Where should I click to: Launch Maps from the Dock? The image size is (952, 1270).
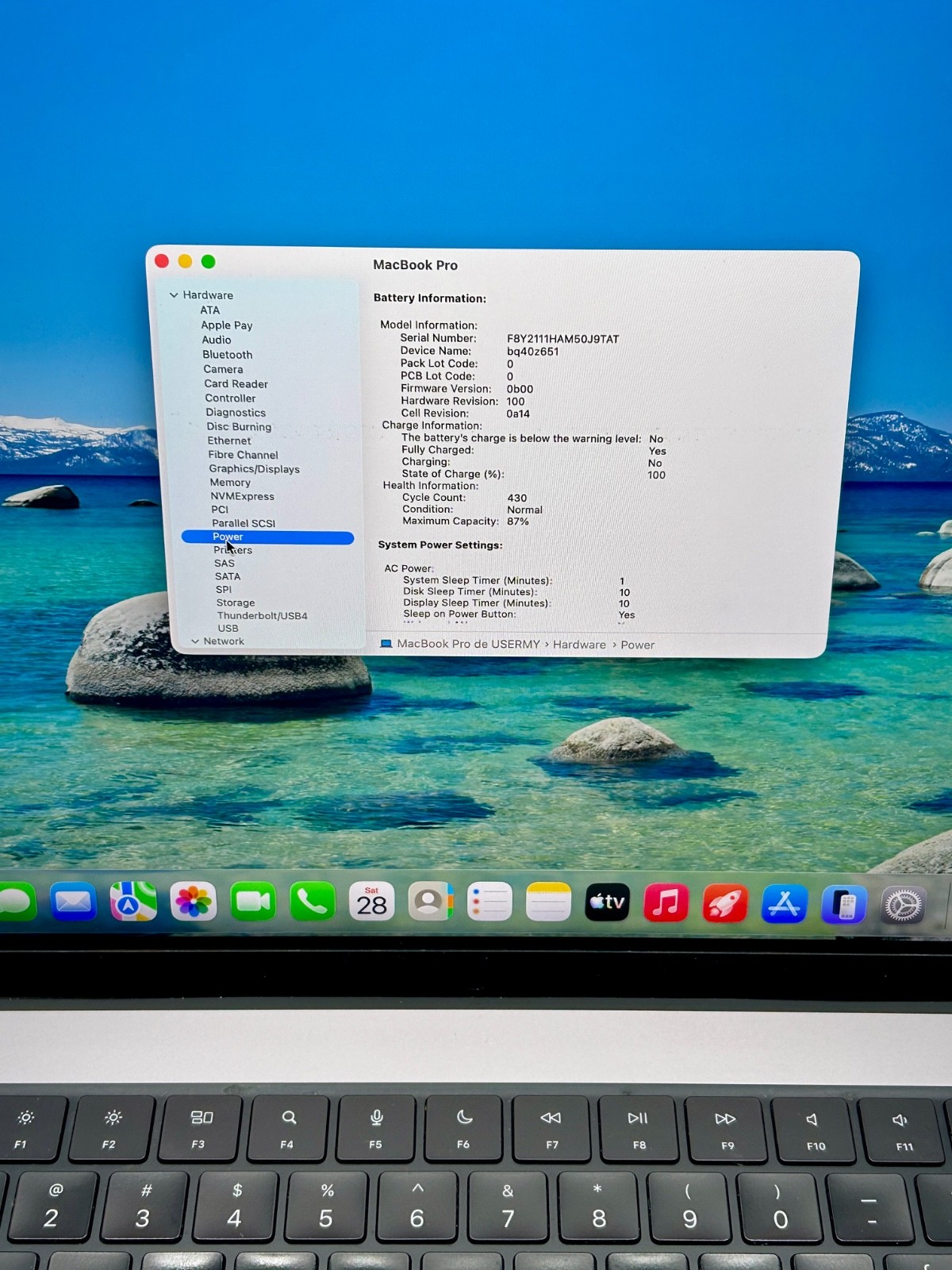point(133,902)
